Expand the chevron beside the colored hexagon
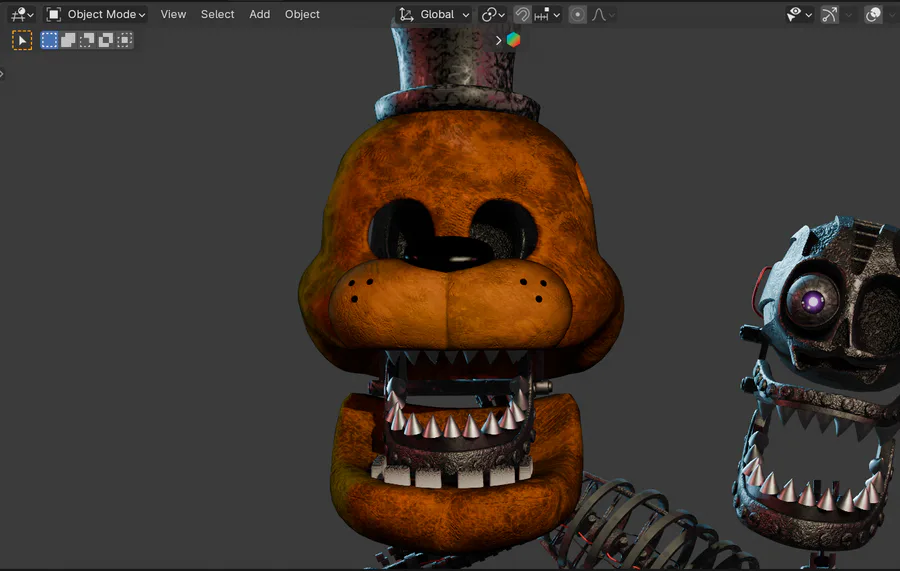 (498, 40)
